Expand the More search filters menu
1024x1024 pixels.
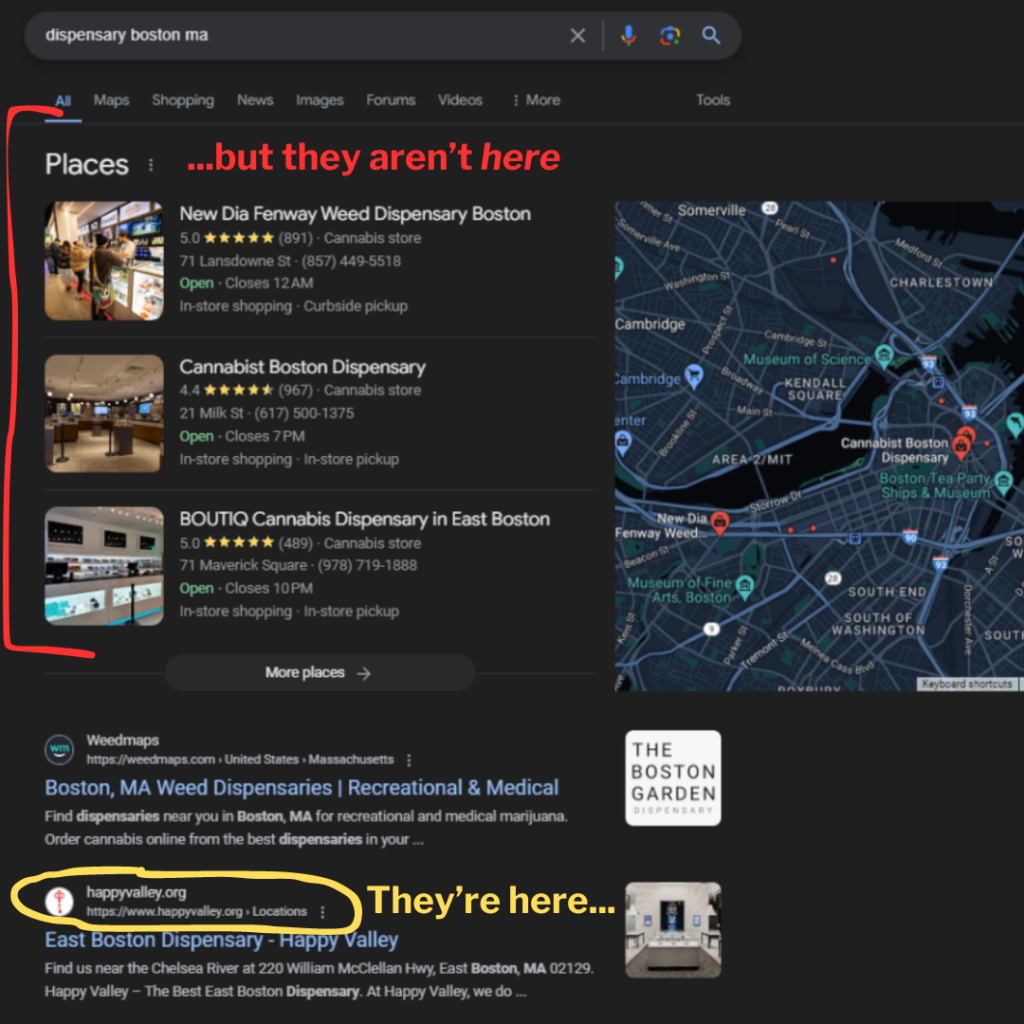[x=536, y=100]
